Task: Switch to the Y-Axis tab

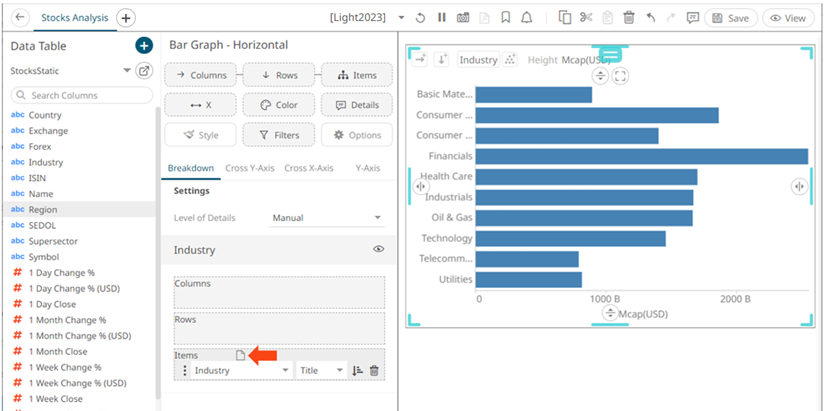Action: coord(368,168)
